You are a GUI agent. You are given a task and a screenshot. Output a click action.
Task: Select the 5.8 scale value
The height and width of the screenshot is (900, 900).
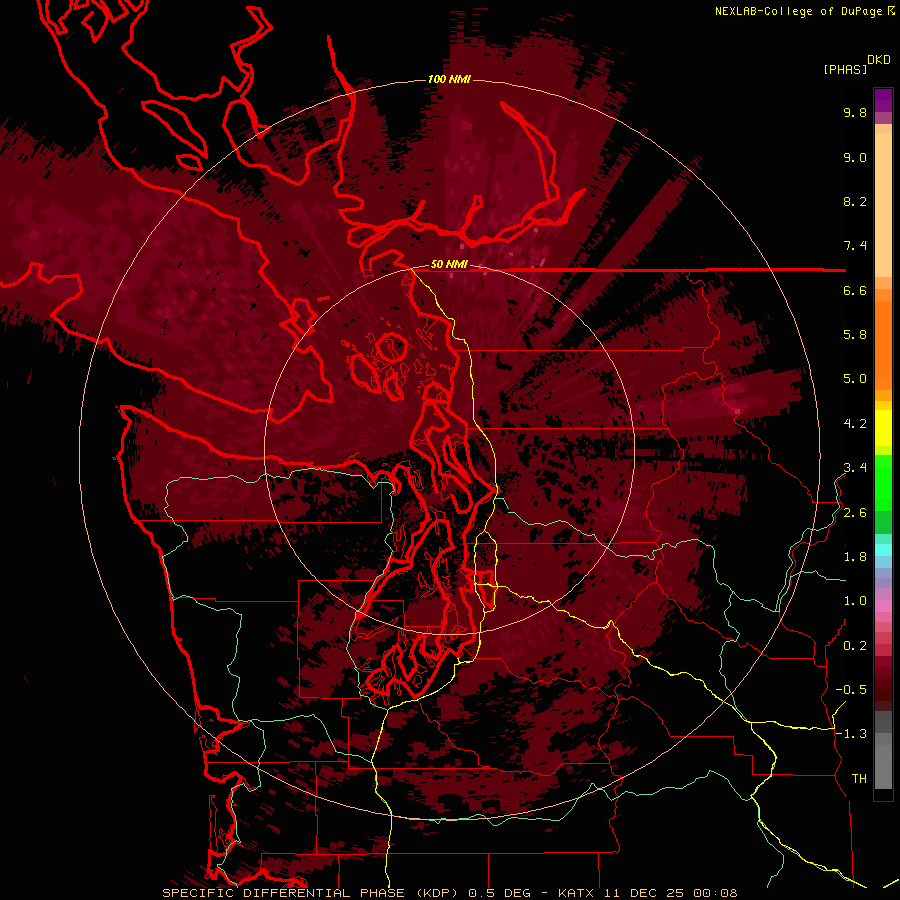[x=855, y=335]
